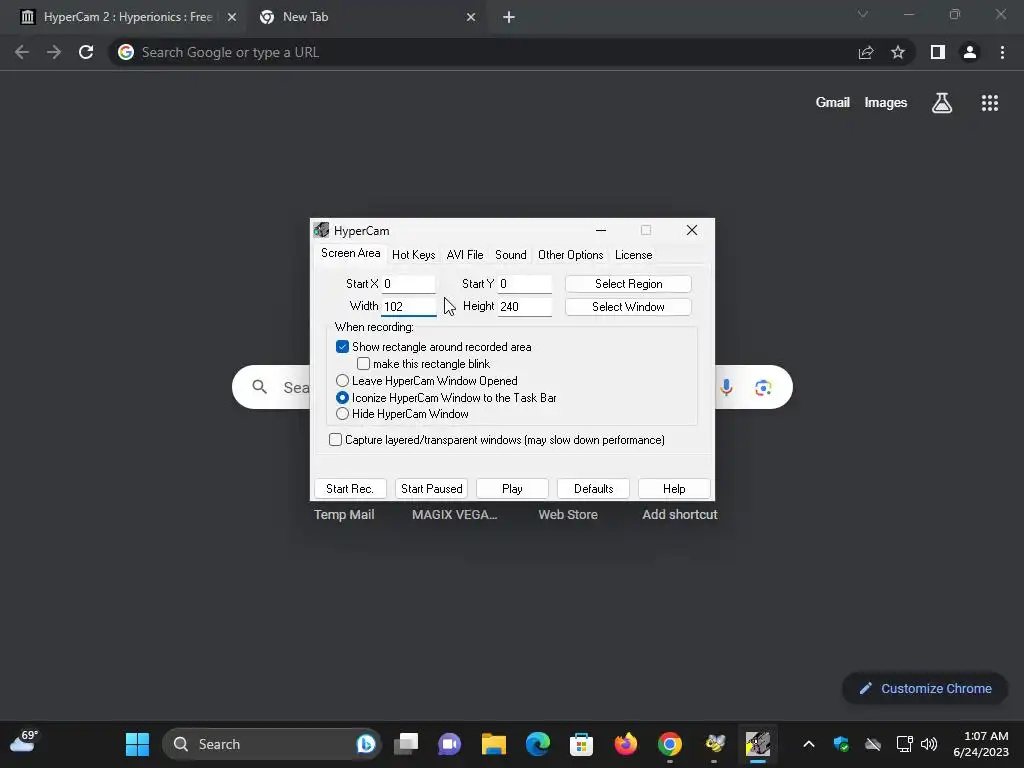Open Gmail link
The image size is (1024, 768).
(832, 103)
